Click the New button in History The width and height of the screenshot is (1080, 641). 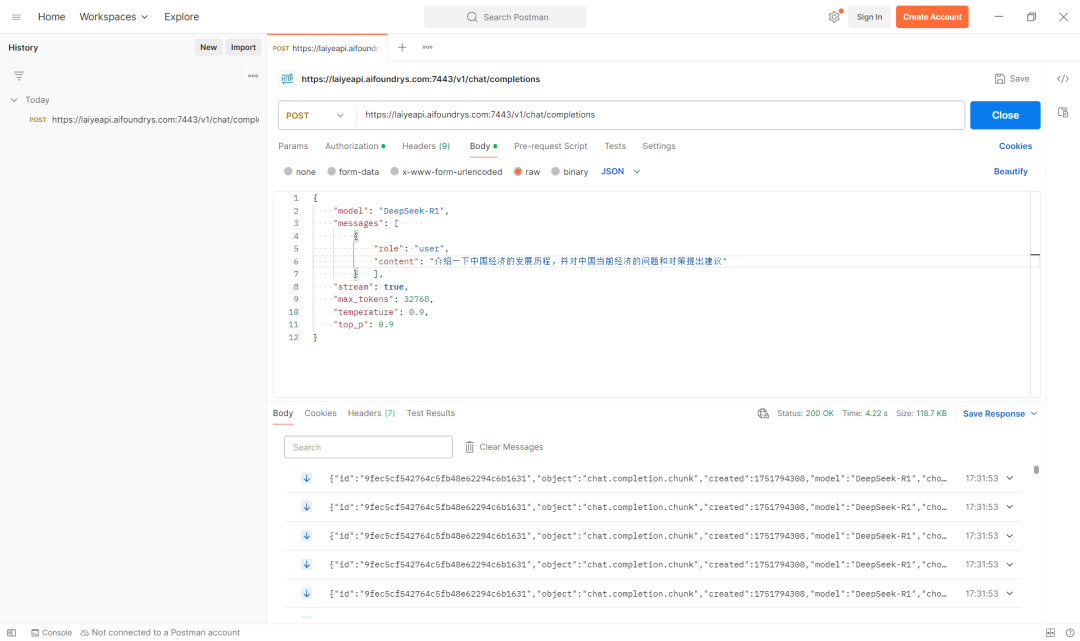[209, 48]
